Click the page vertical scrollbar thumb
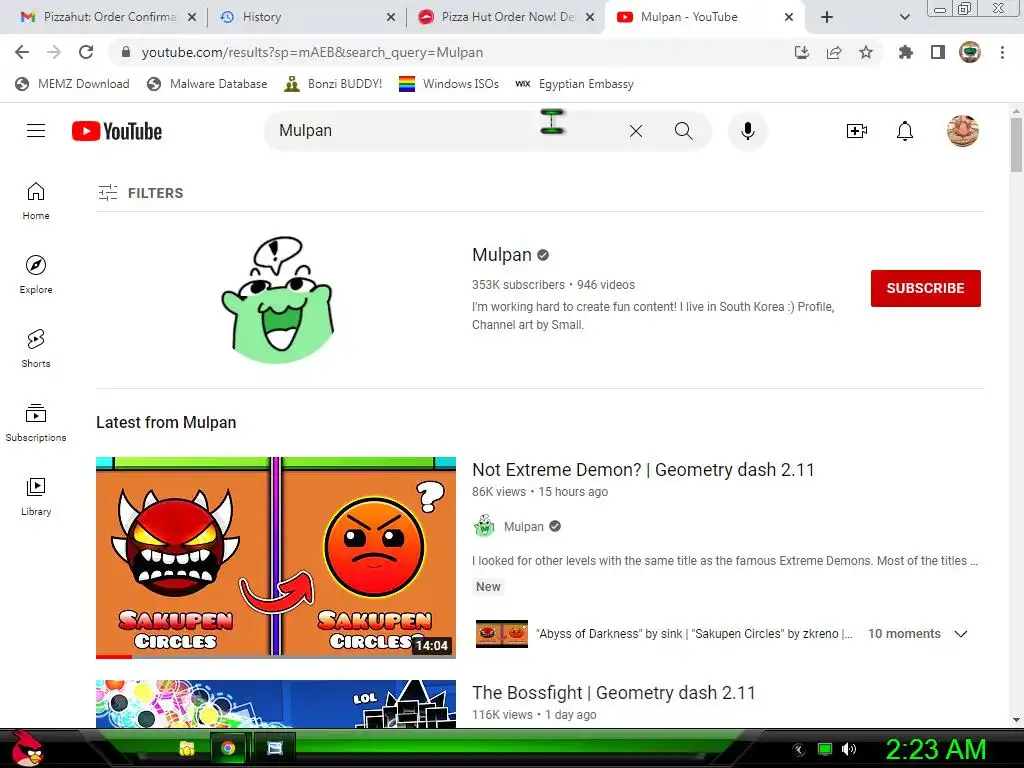Screen dimensions: 1024x768 [1016, 144]
